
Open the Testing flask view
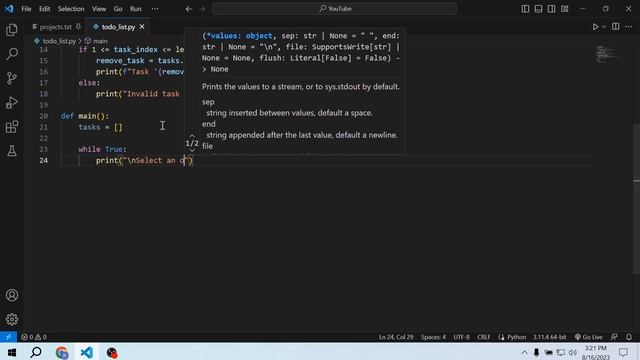[x=12, y=151]
